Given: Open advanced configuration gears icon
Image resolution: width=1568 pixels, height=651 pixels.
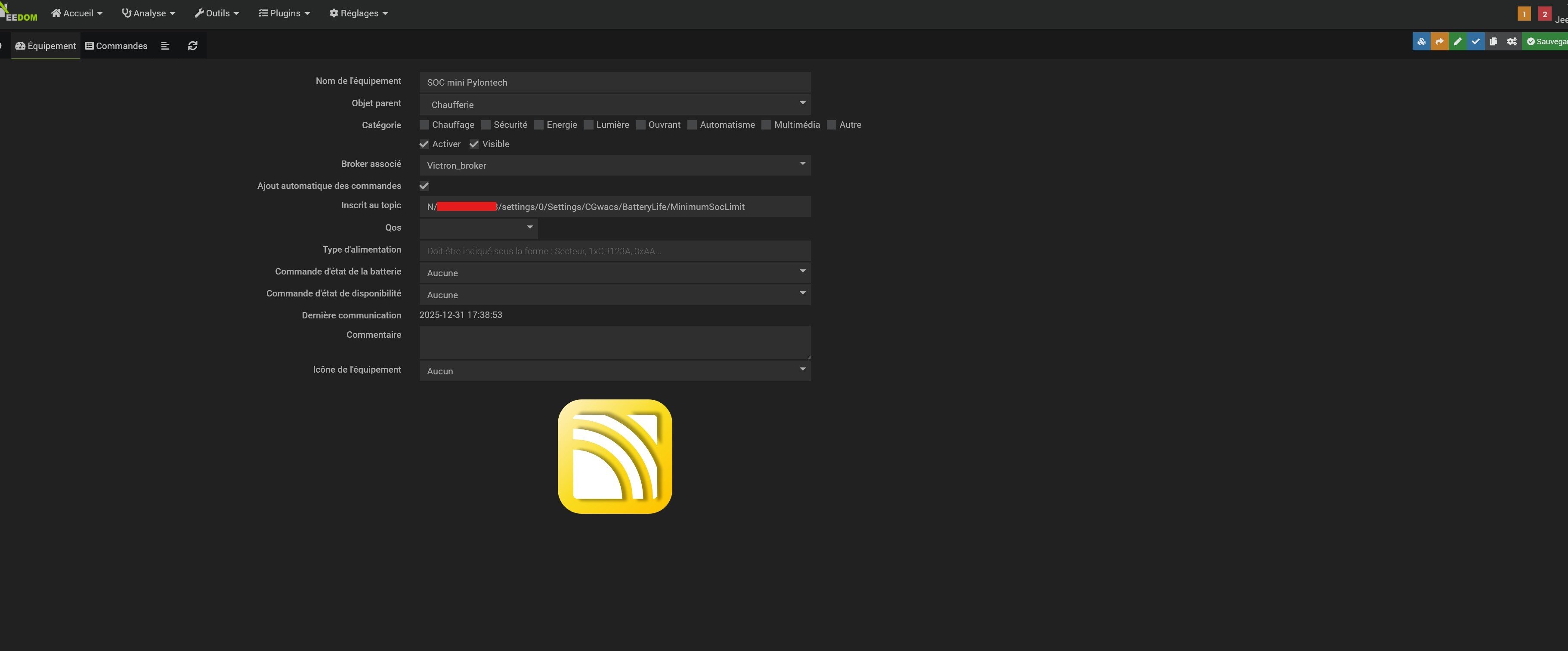Looking at the screenshot, I should (x=1511, y=41).
